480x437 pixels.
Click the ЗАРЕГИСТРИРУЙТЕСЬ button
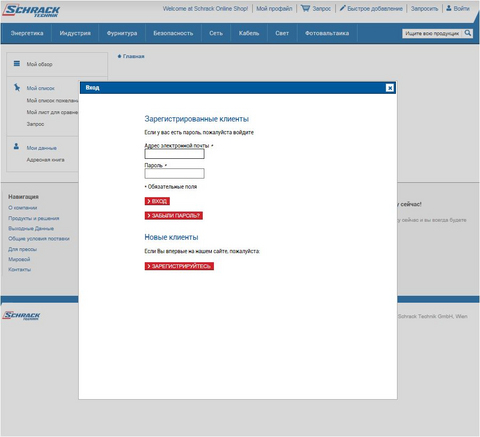[x=179, y=266]
